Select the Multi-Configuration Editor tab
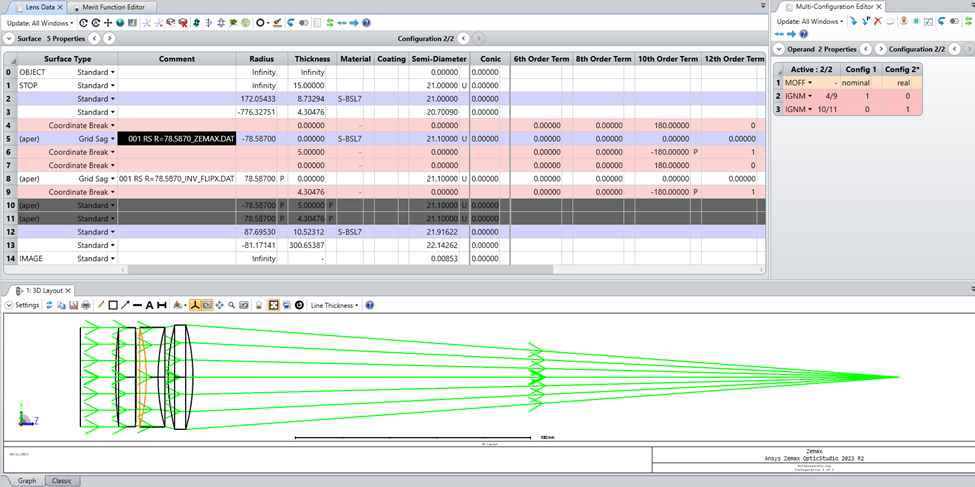The width and height of the screenshot is (975, 487). pyautogui.click(x=831, y=6)
